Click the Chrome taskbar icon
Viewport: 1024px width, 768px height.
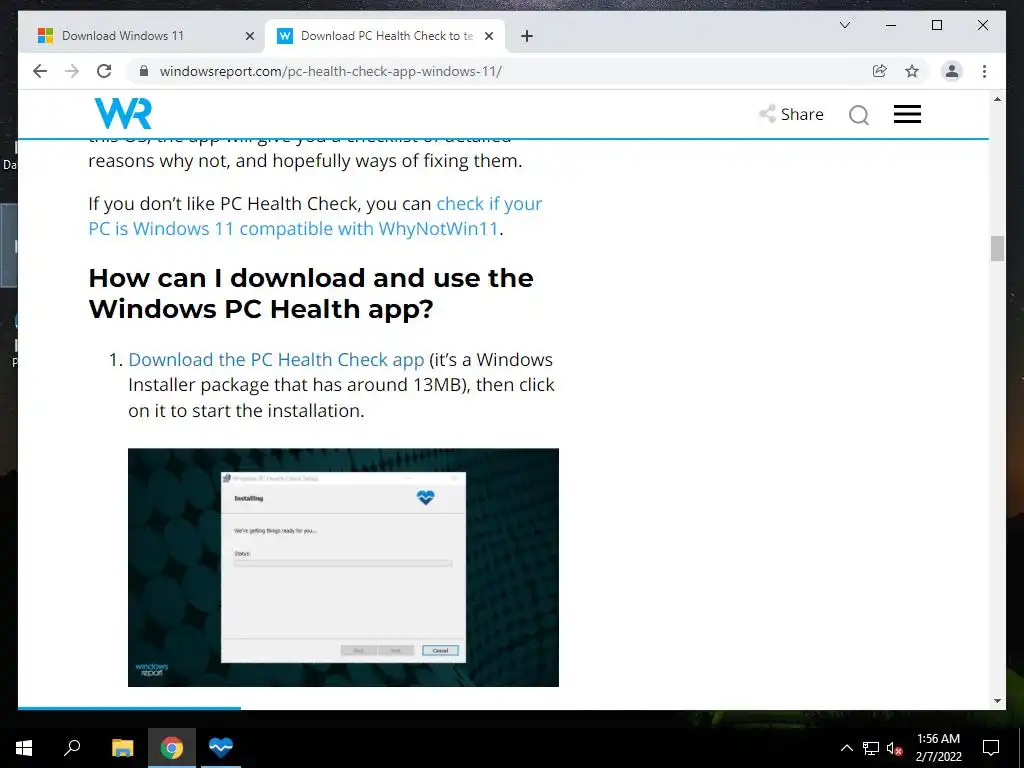(x=172, y=748)
